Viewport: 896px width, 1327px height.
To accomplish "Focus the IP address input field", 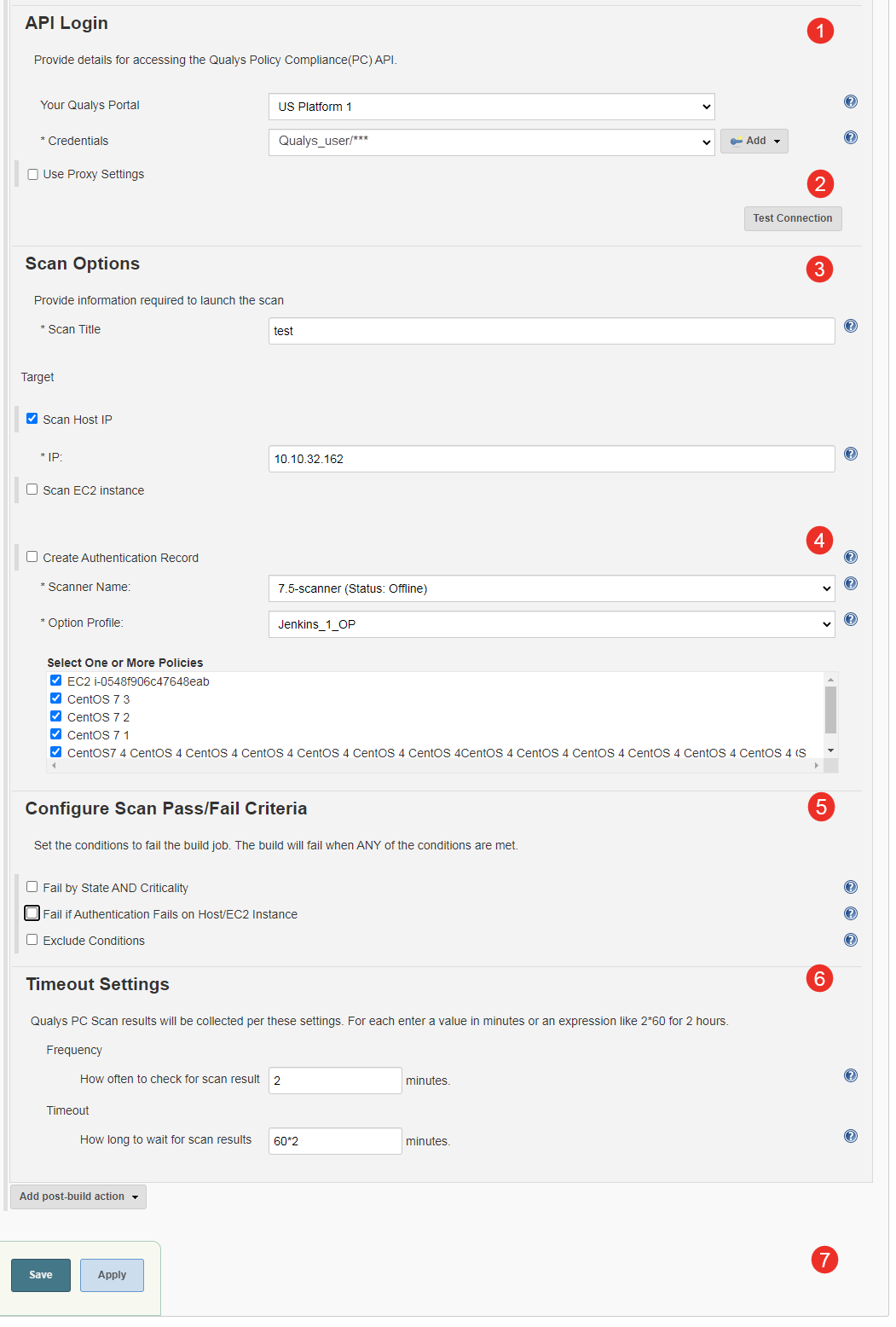I will click(x=552, y=459).
